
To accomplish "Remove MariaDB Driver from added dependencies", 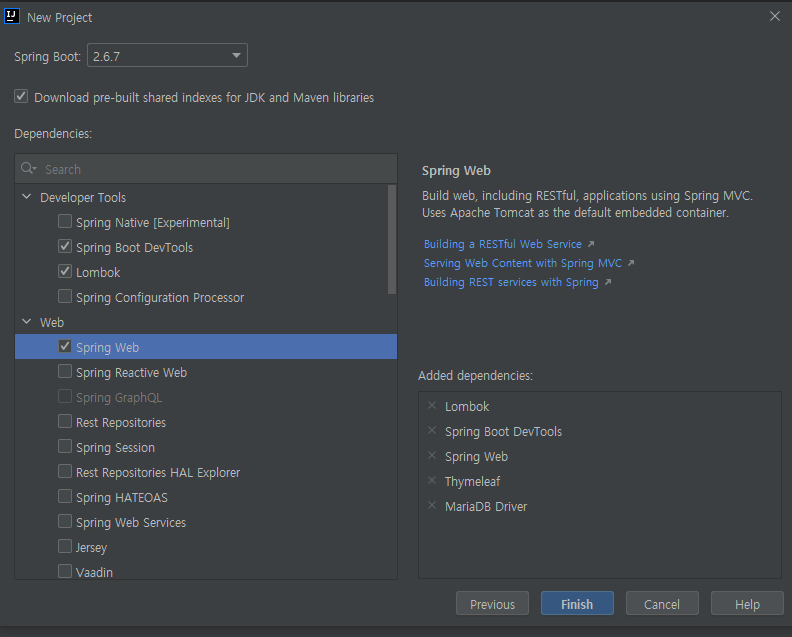I will [x=432, y=505].
